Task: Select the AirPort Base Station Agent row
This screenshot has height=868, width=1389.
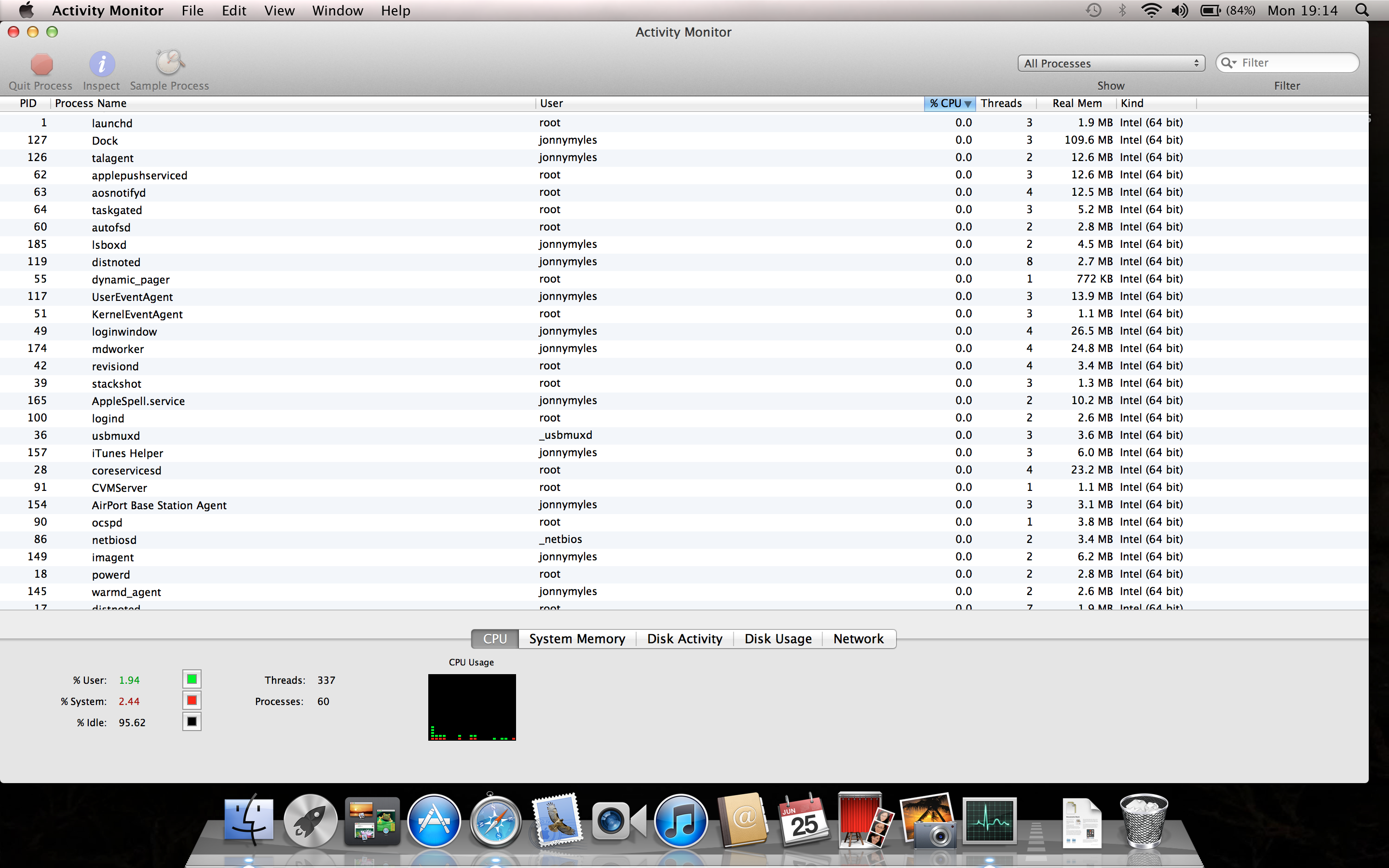Action: point(684,504)
